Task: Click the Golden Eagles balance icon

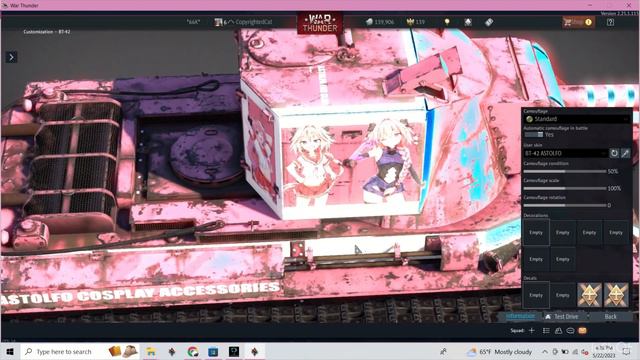Action: tap(410, 22)
